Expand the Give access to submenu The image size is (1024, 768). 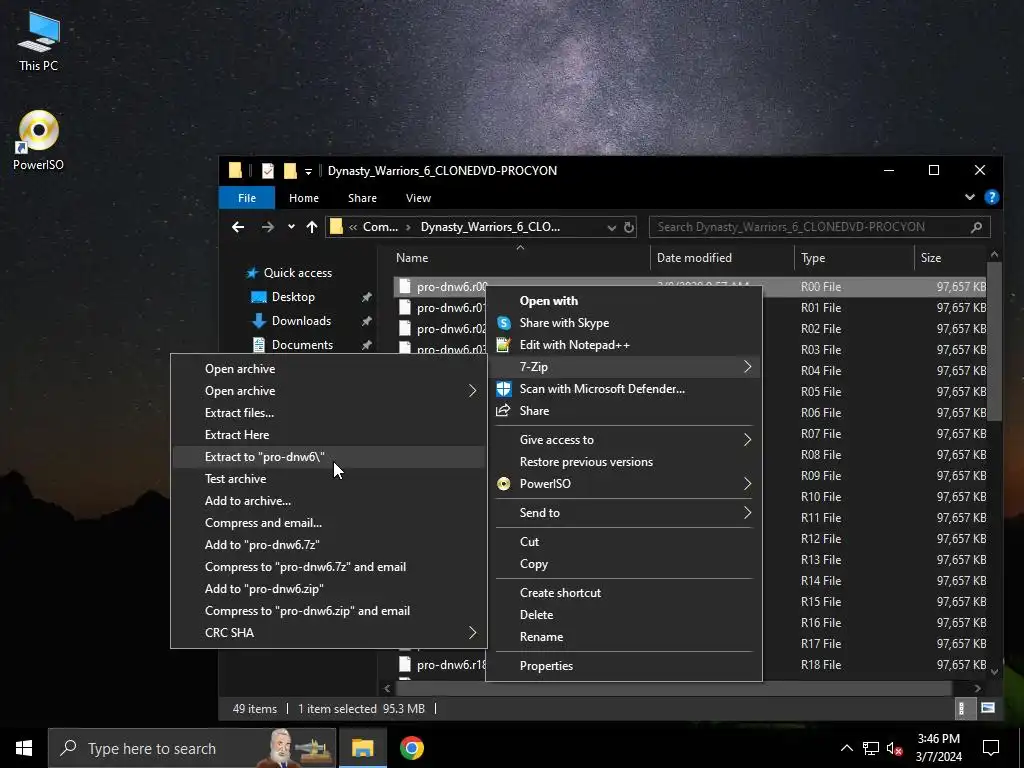click(748, 440)
